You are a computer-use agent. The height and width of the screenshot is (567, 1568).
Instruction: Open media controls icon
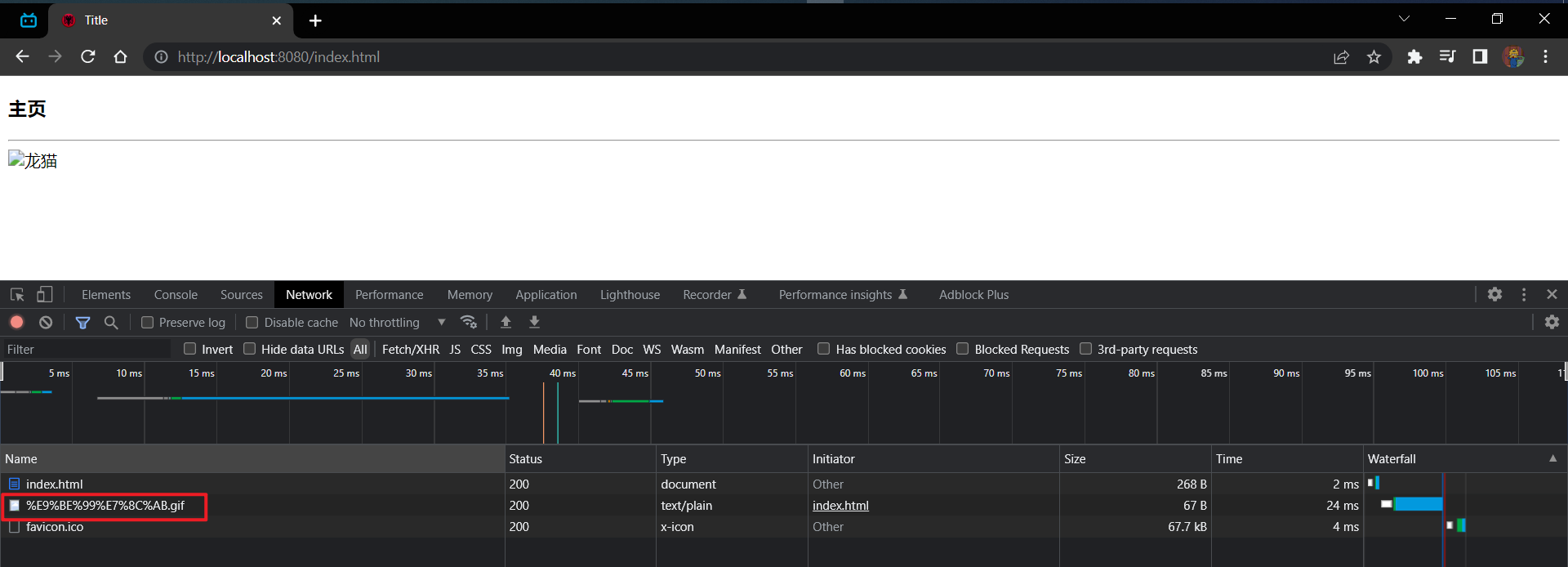1447,56
